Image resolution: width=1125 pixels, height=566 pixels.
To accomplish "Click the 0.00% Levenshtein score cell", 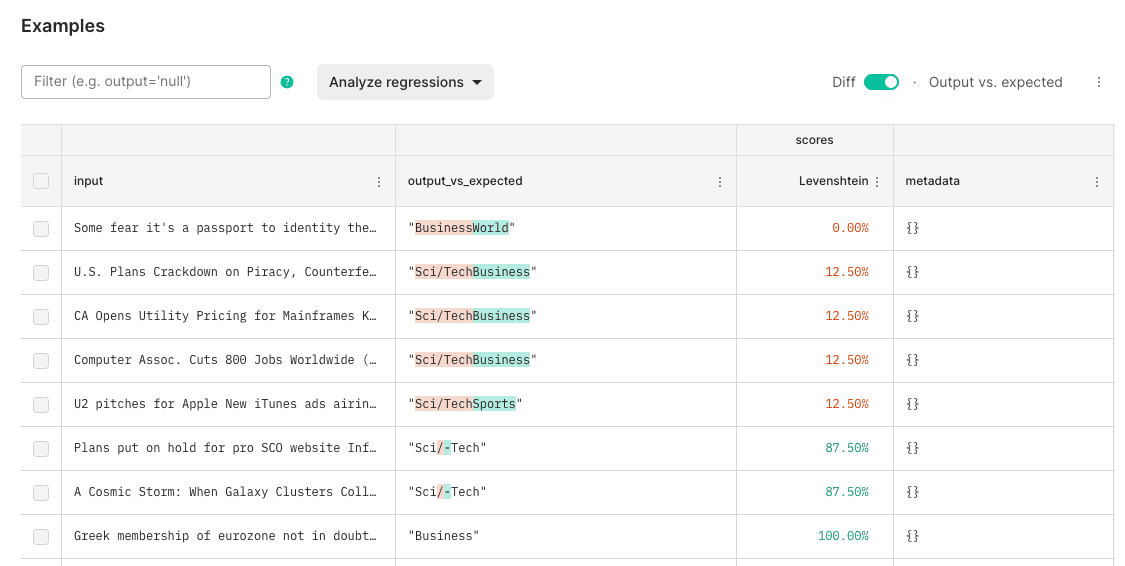I will 850,228.
